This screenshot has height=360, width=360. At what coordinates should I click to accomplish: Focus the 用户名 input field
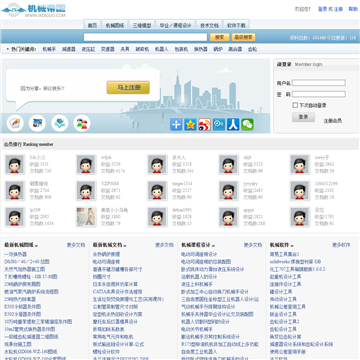319,83
